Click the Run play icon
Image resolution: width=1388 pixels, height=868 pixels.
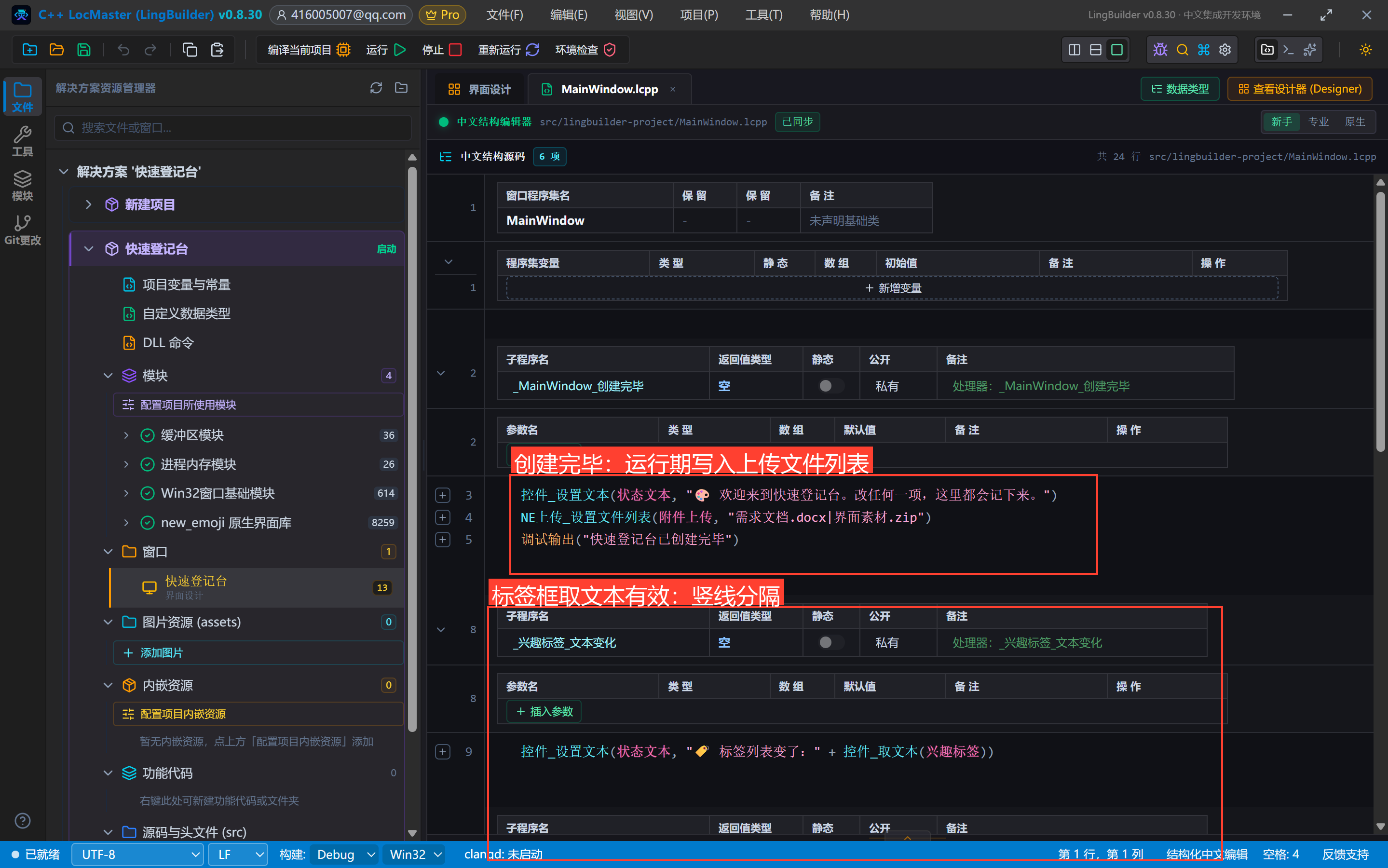click(x=400, y=50)
